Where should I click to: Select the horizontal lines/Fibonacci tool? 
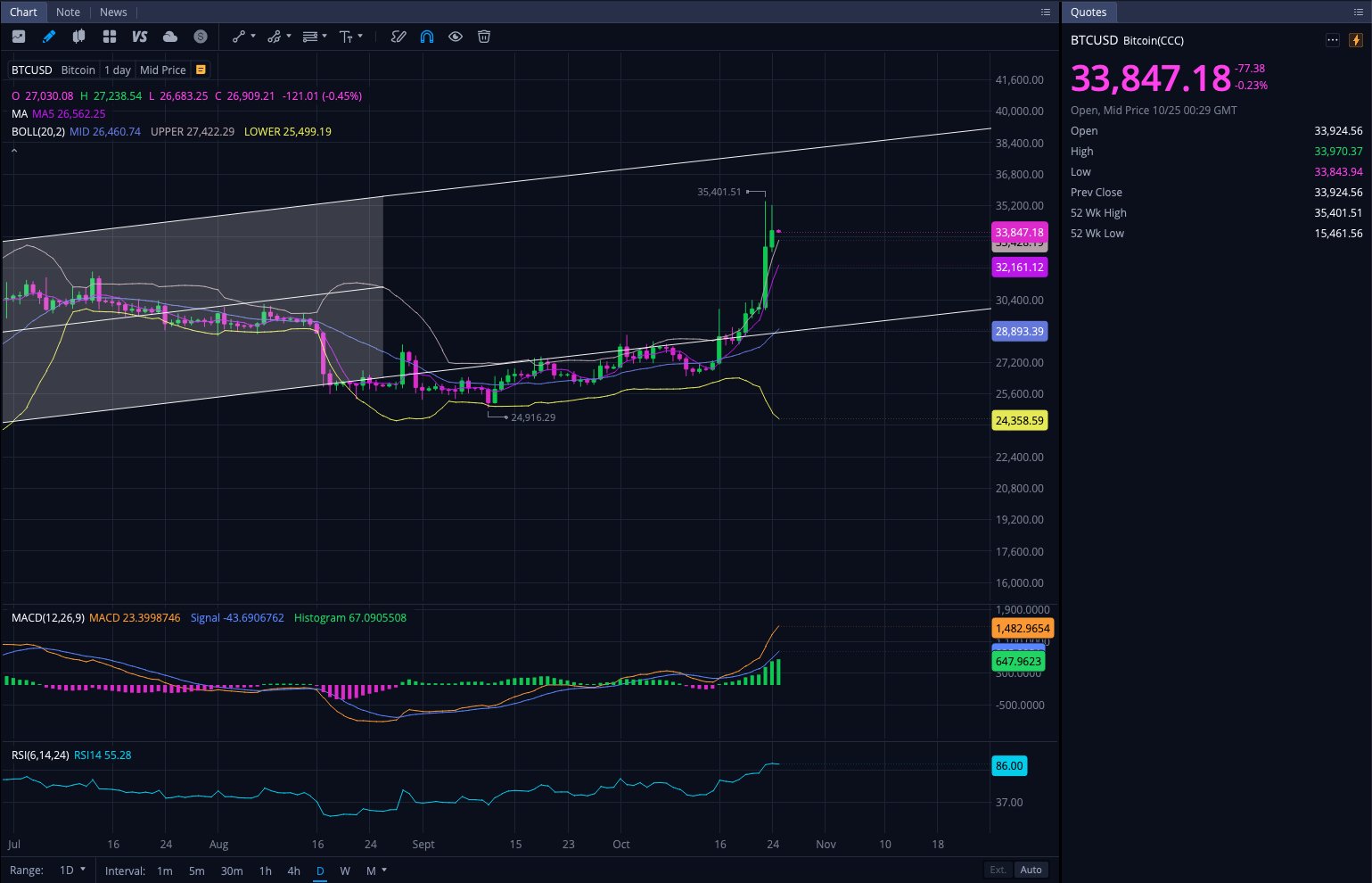310,37
